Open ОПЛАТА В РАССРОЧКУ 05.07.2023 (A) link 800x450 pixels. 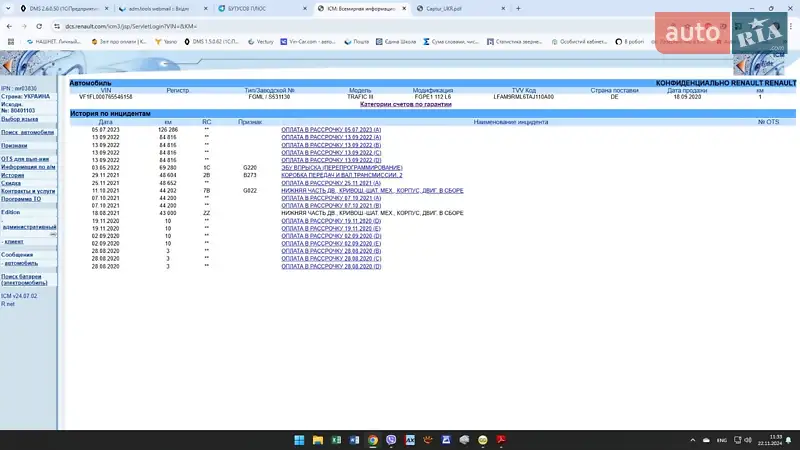[331, 130]
